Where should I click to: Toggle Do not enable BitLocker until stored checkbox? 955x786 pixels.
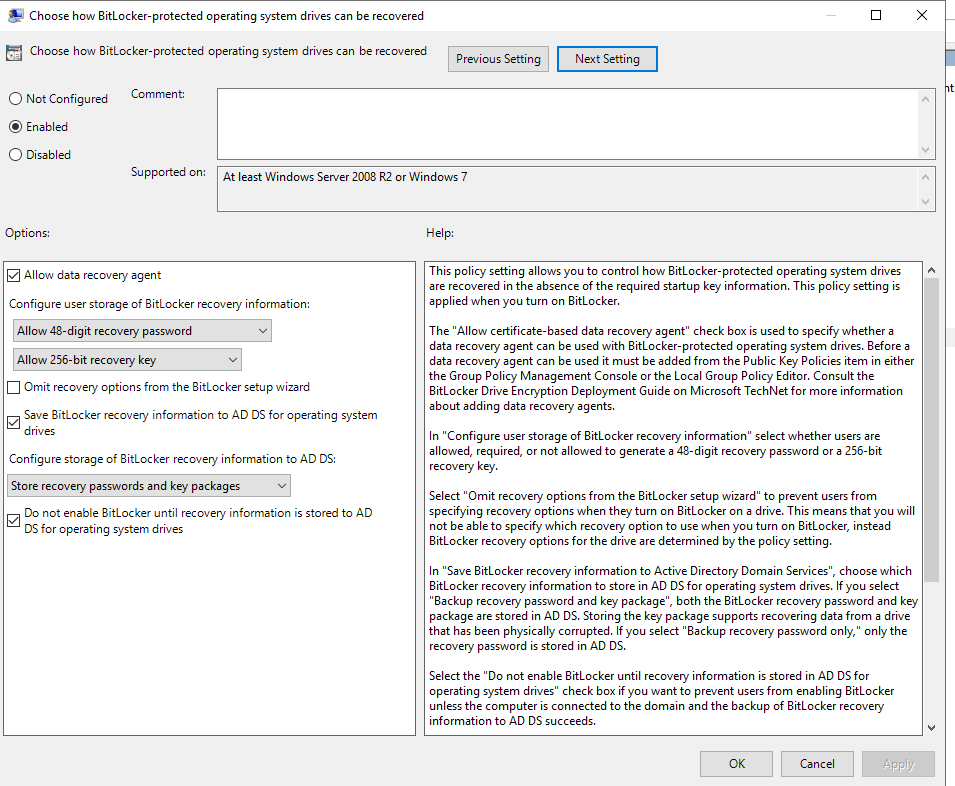[x=13, y=521]
